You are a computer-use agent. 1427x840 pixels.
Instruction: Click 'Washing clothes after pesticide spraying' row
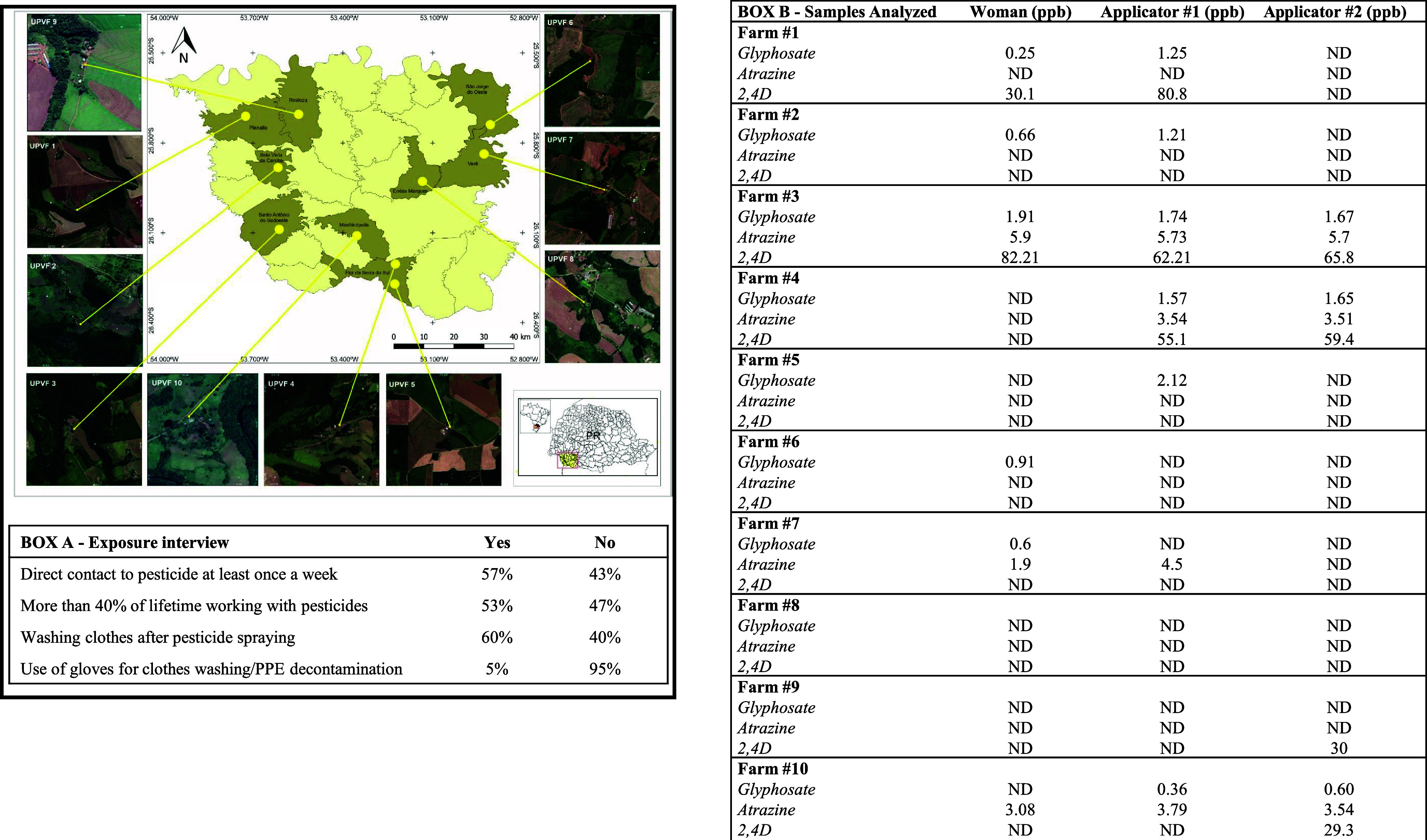coord(339,637)
